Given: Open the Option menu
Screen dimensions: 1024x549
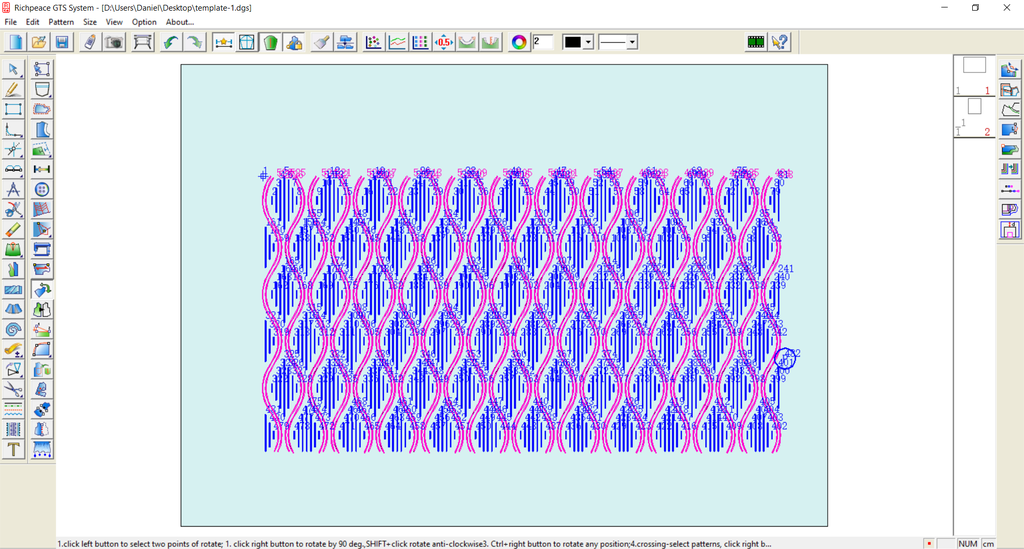Looking at the screenshot, I should click(144, 21).
